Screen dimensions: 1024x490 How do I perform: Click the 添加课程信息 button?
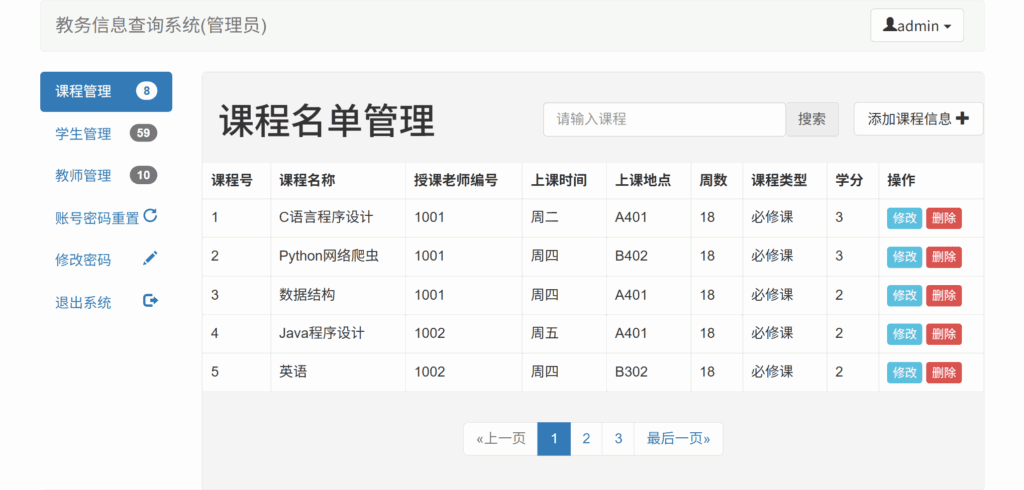pyautogui.click(x=918, y=119)
